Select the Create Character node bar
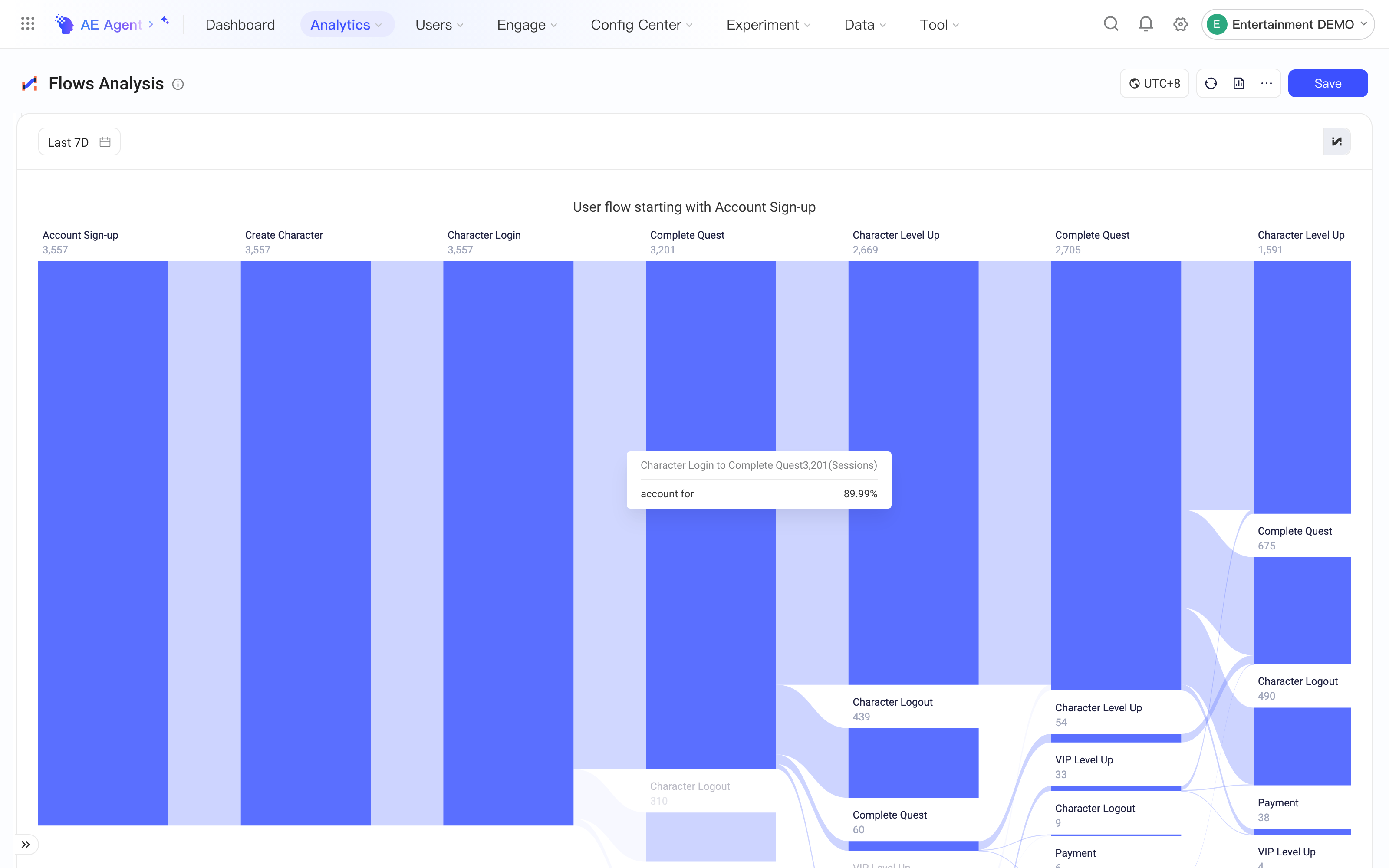This screenshot has width=1389, height=868. click(x=305, y=543)
